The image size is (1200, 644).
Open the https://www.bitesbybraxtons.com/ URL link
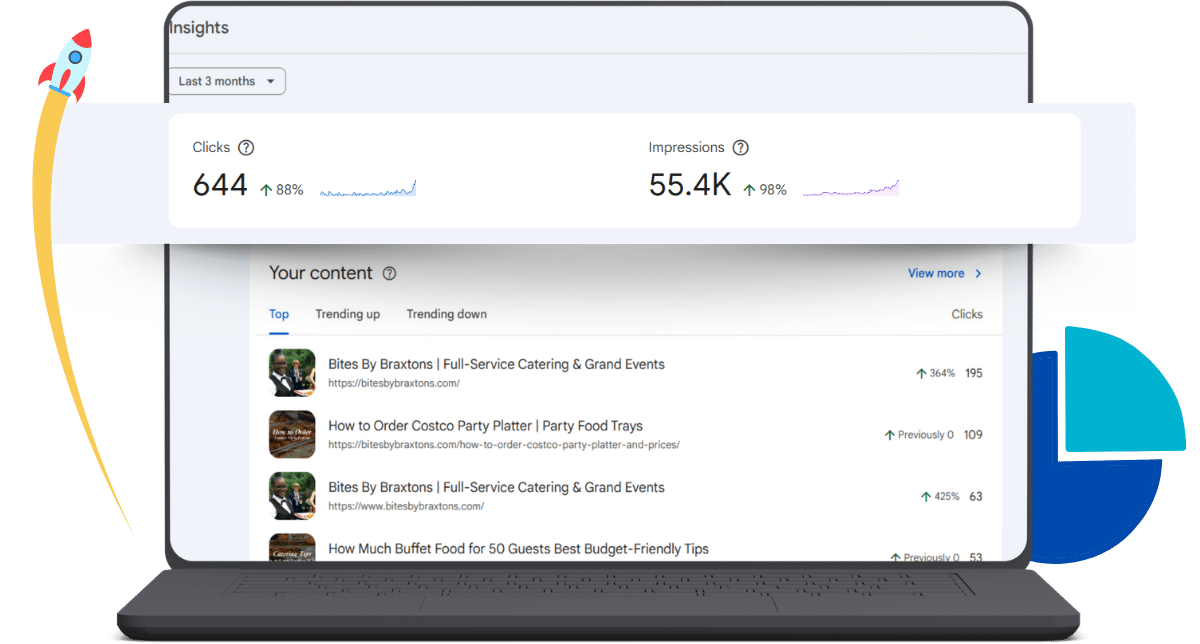[x=405, y=506]
